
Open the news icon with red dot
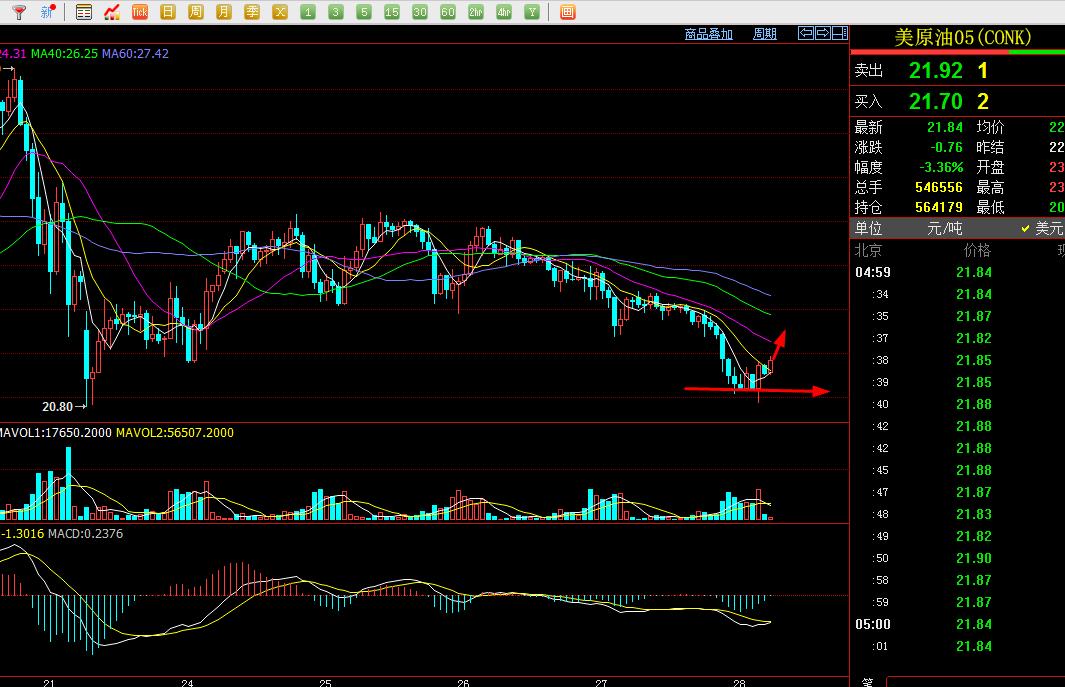pos(47,12)
